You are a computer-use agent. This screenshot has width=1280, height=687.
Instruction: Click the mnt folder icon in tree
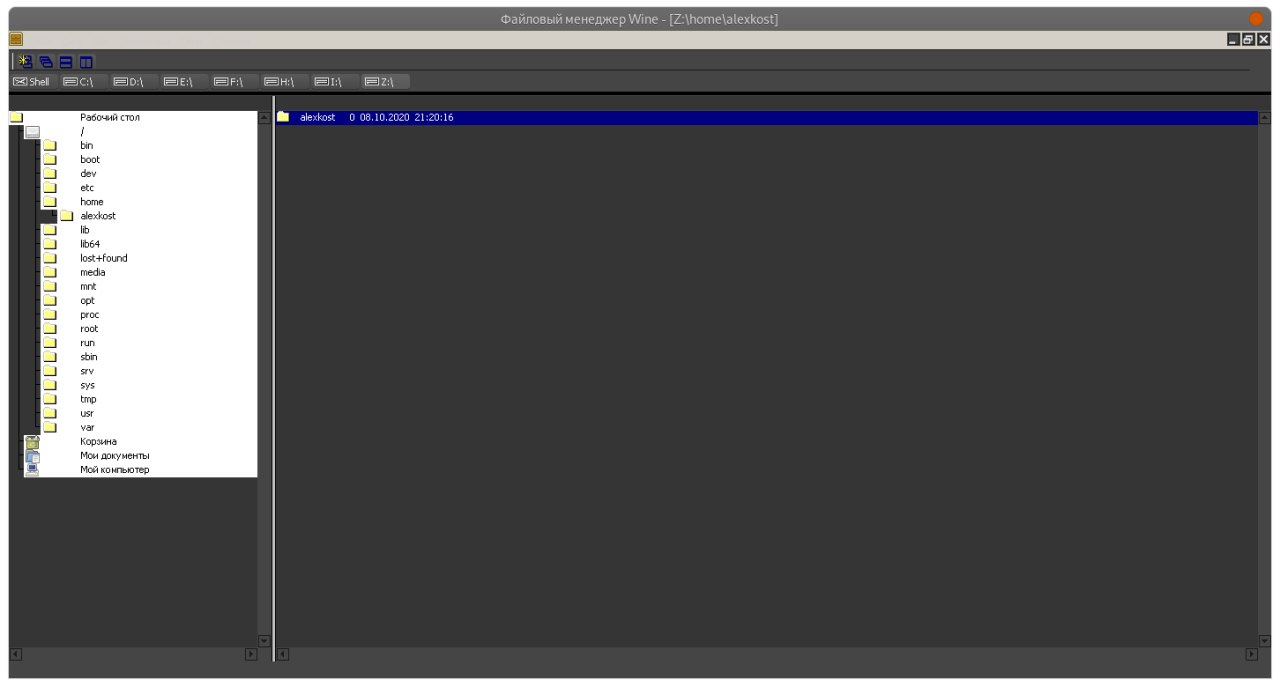[x=49, y=286]
